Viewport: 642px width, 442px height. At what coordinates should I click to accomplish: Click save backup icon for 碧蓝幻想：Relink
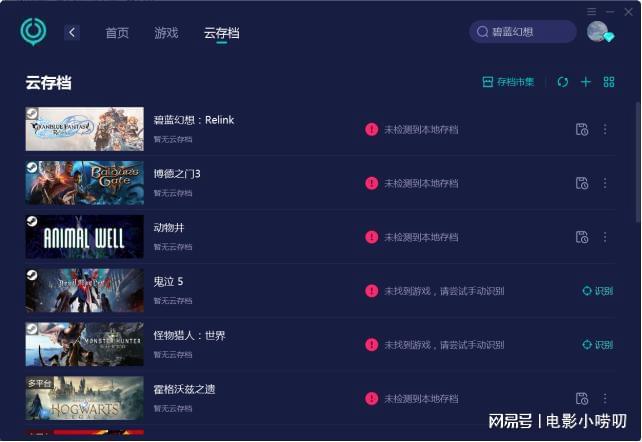(582, 129)
